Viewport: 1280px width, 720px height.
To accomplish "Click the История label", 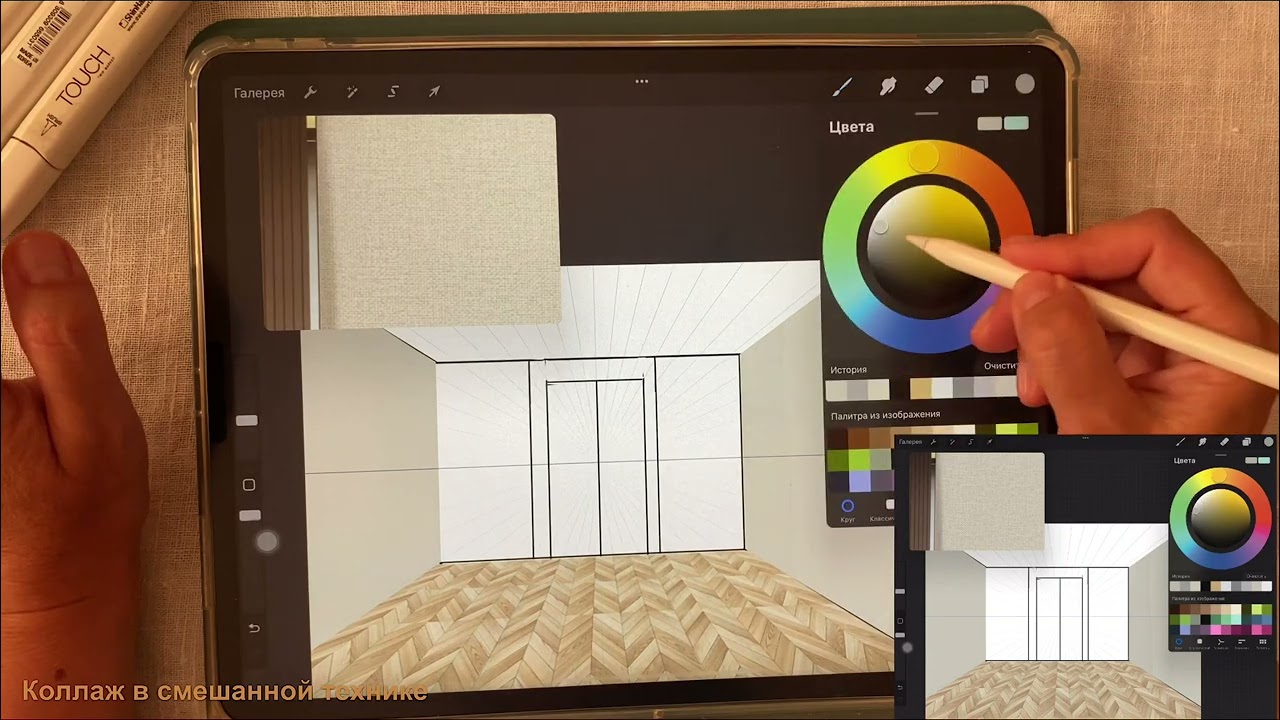I will [848, 370].
